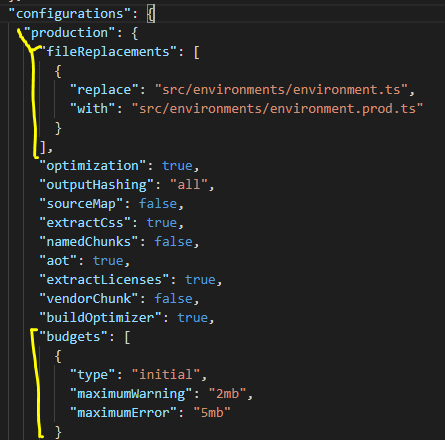Click the "configurations" key
Viewport: 445px width, 440px height.
click(x=70, y=14)
